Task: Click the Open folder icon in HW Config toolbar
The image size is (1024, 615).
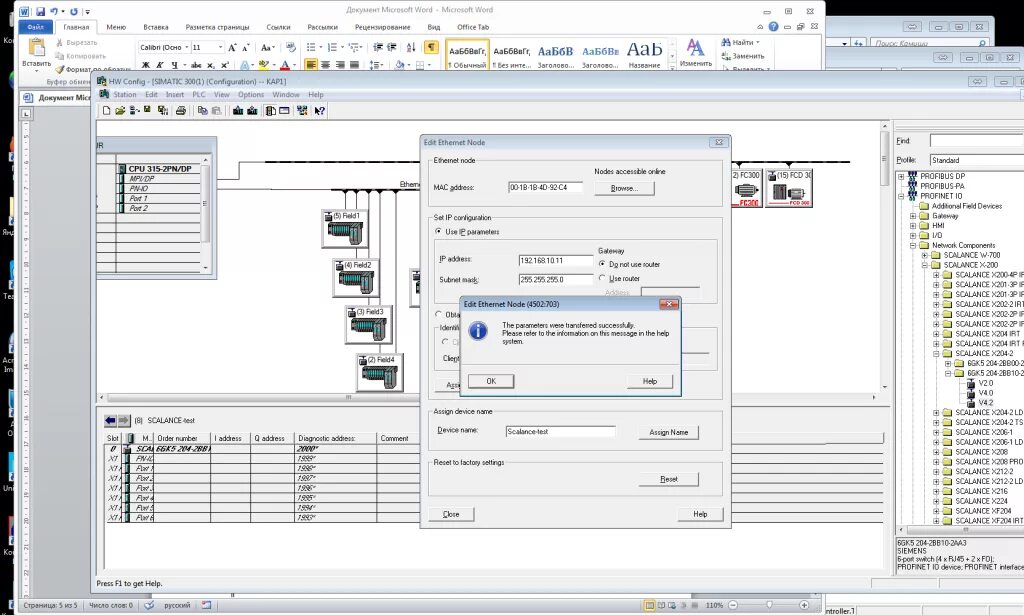Action: pos(120,111)
